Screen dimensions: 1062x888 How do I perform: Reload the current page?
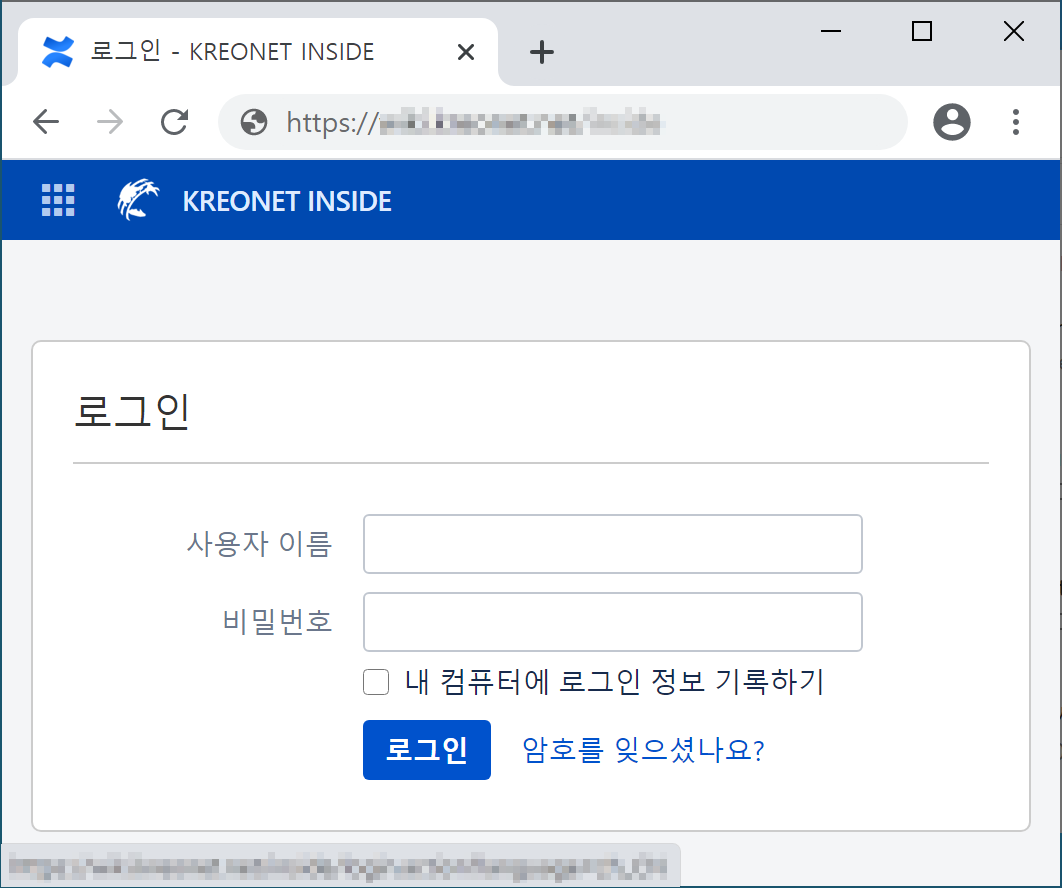coord(175,122)
